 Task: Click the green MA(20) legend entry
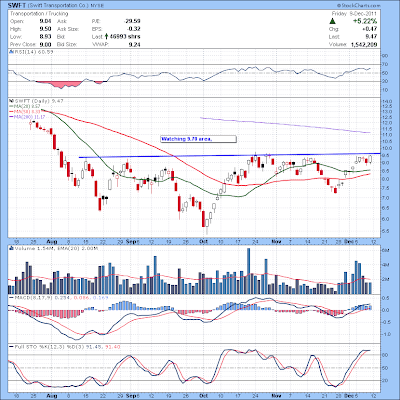pos(25,106)
